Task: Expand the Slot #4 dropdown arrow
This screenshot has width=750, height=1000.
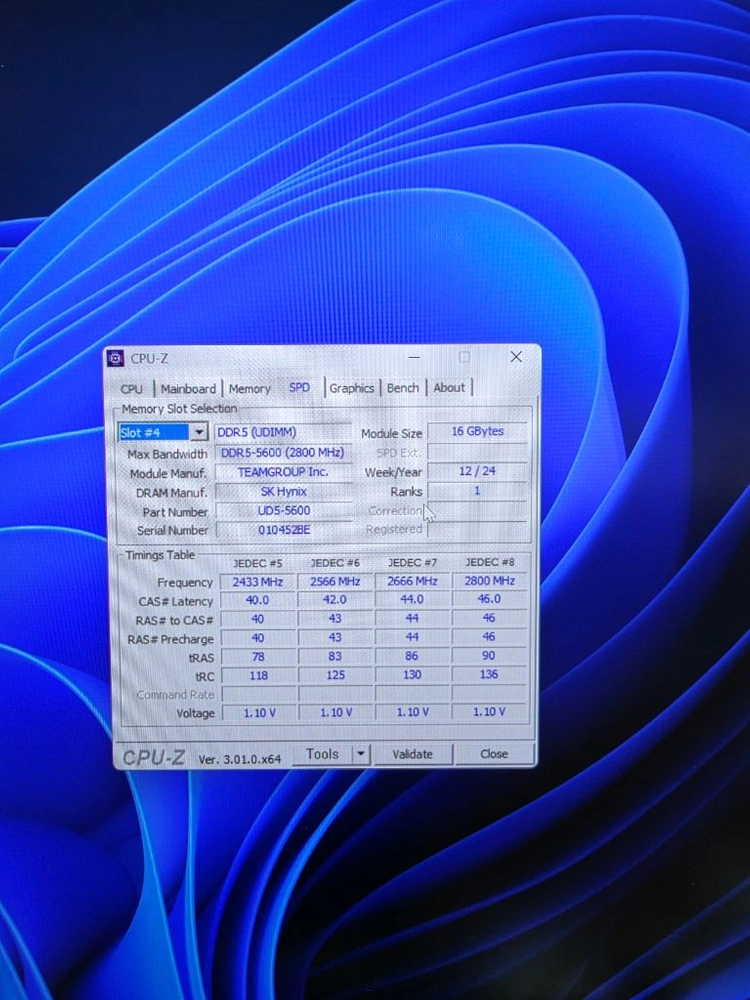Action: 199,432
